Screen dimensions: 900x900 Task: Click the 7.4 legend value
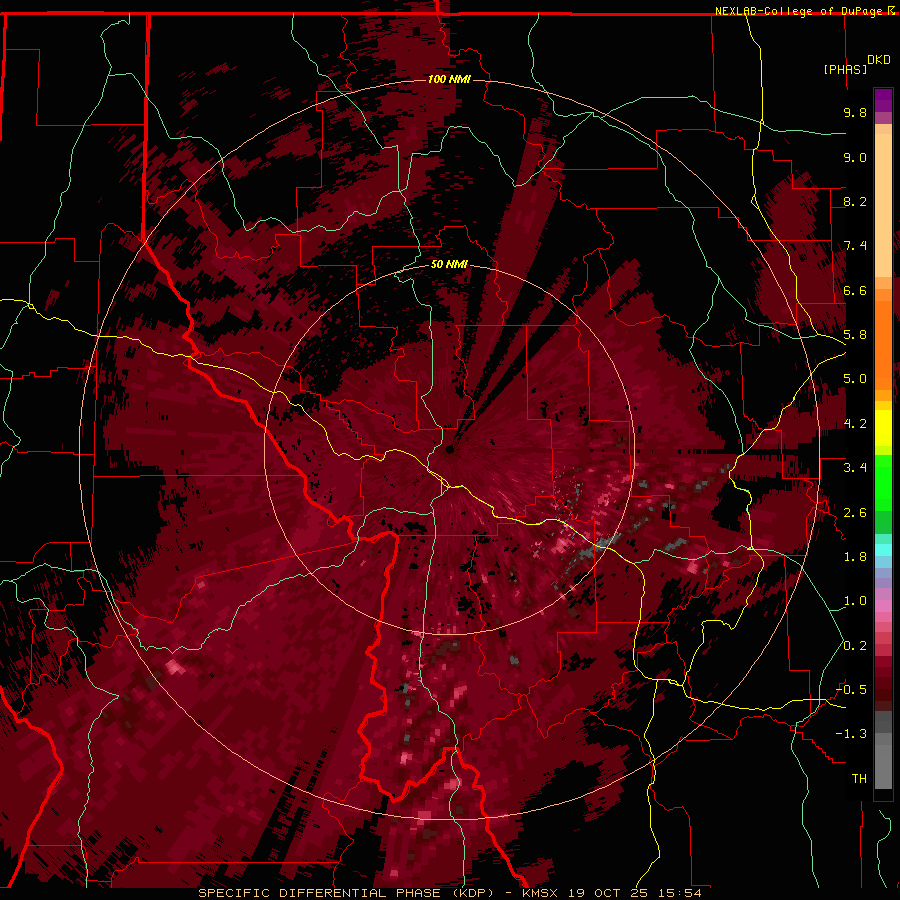(855, 246)
